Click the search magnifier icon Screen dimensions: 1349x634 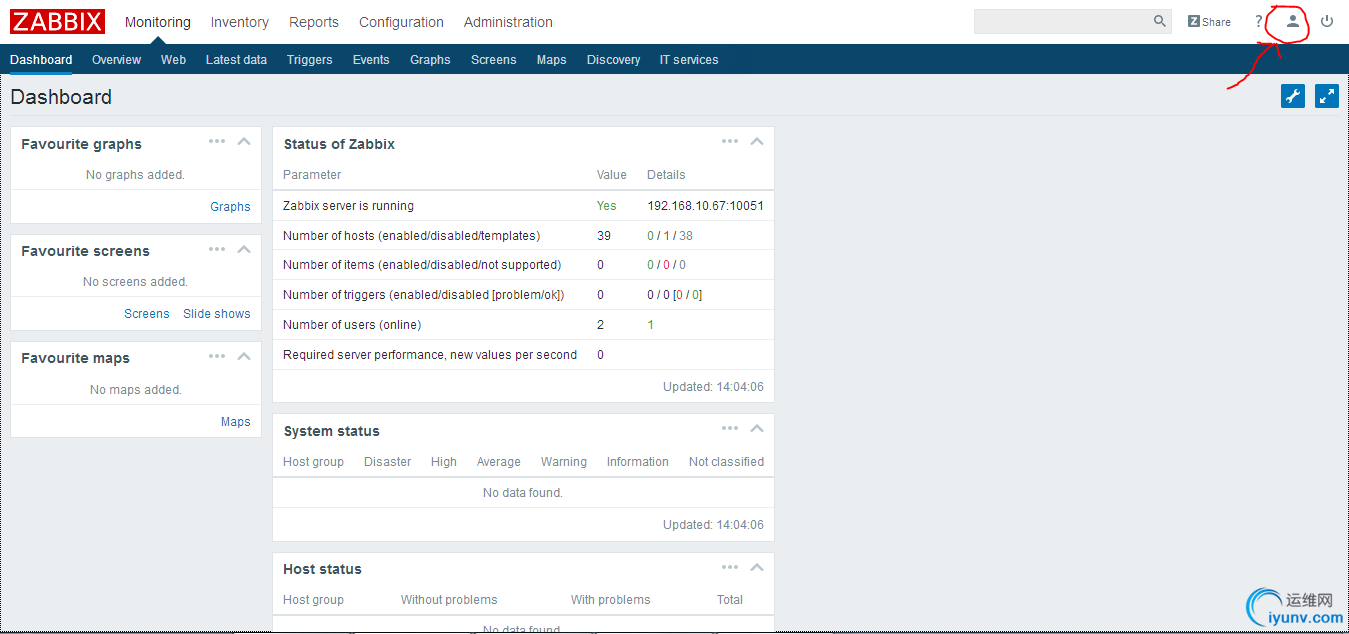pos(1160,21)
